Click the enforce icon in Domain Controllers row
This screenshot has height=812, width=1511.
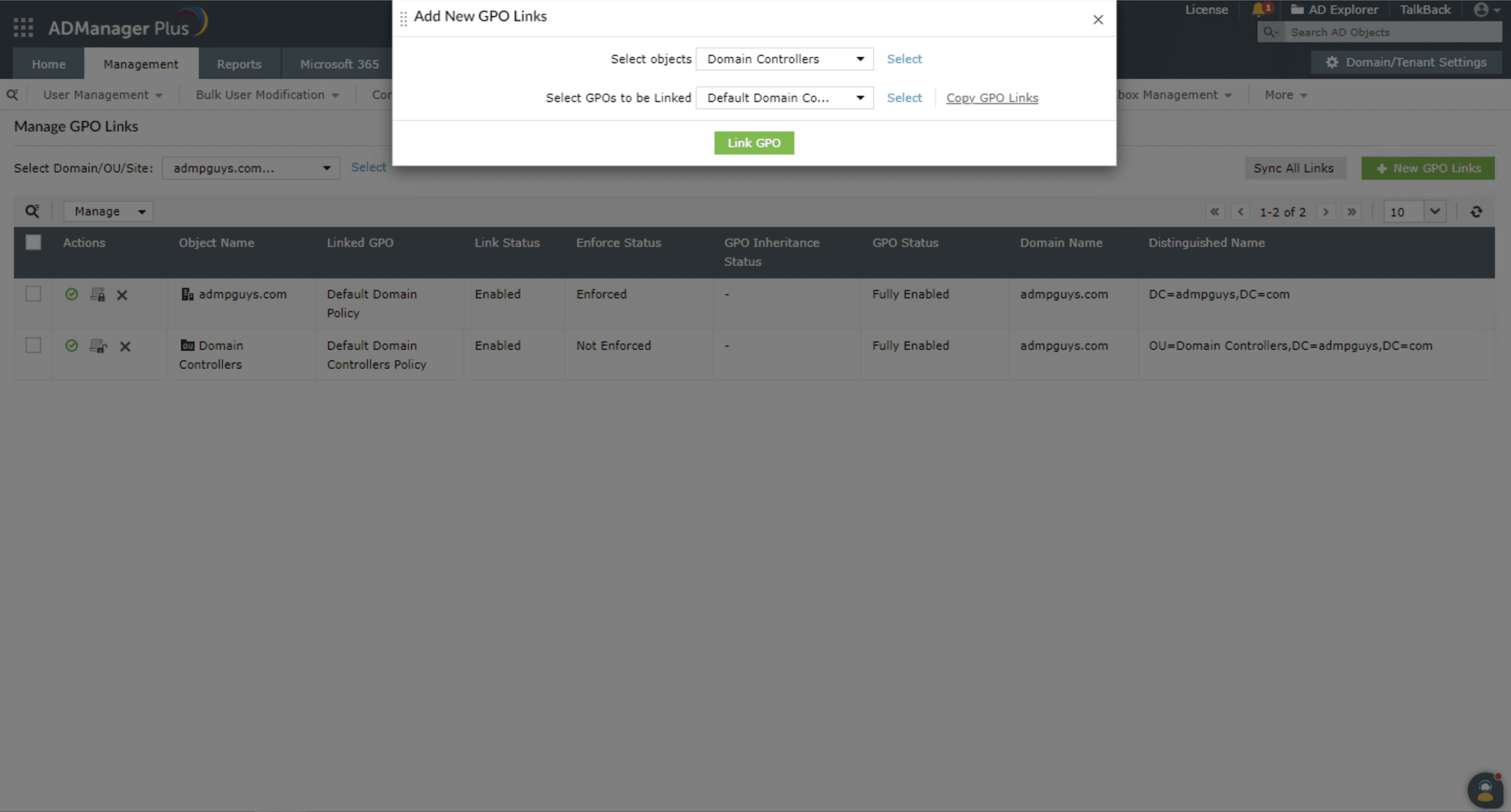tap(98, 346)
